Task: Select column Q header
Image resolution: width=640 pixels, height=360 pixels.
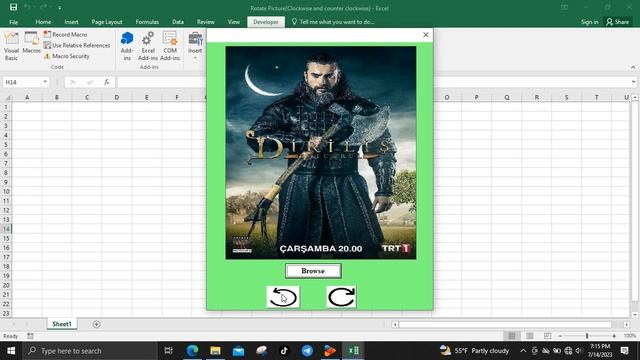Action: point(507,97)
